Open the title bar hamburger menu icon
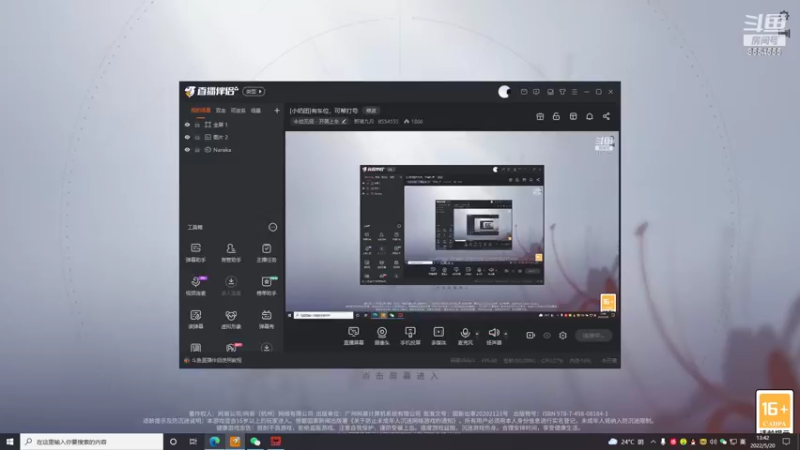Screen dimensions: 800x450 [x=574, y=92]
